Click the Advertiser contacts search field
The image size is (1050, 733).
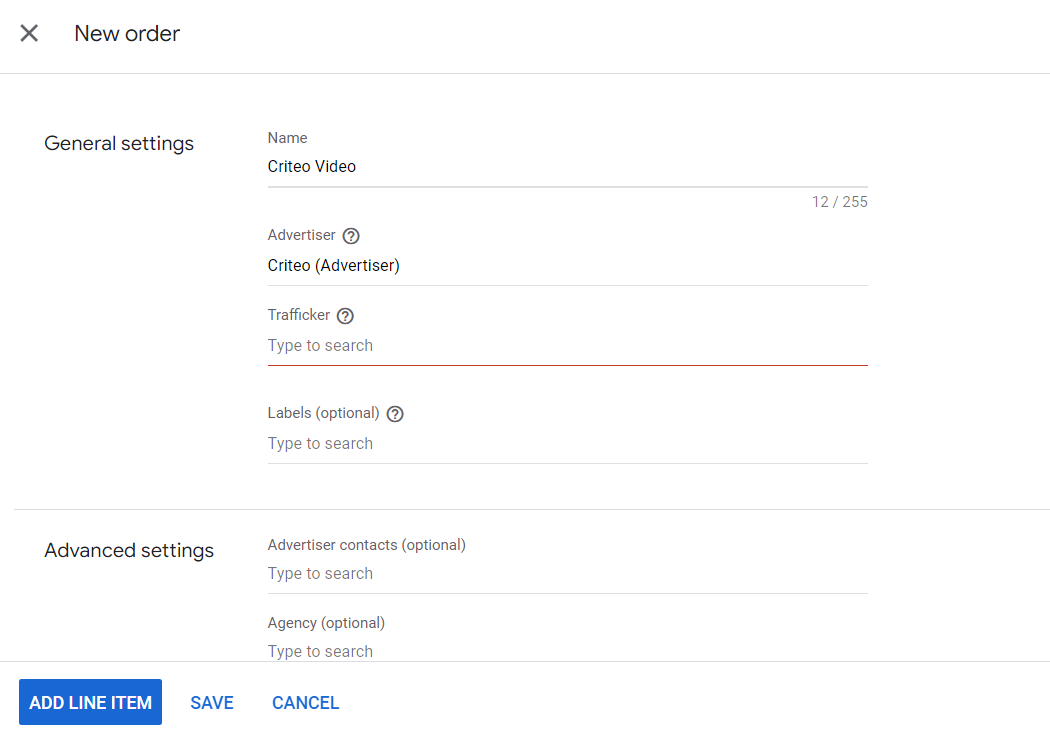[567, 574]
